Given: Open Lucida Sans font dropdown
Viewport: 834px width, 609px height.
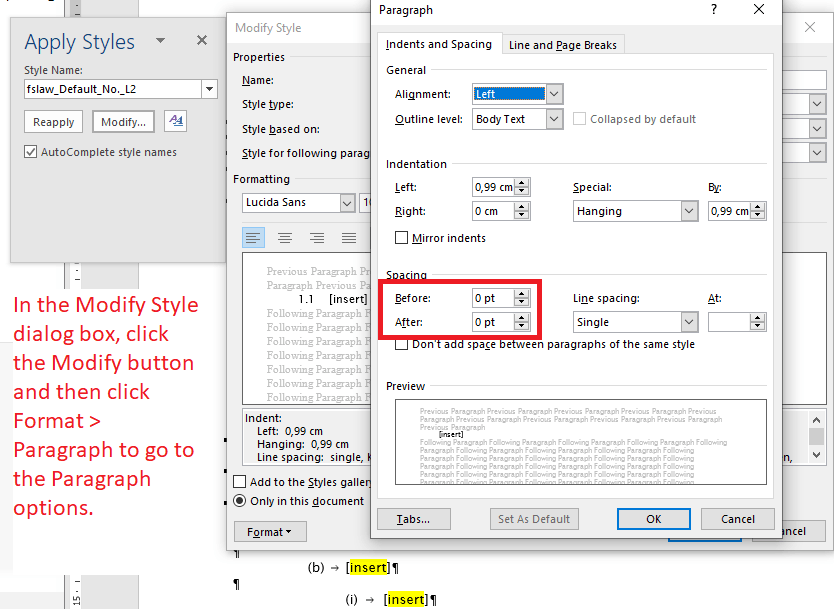Looking at the screenshot, I should click(x=347, y=203).
